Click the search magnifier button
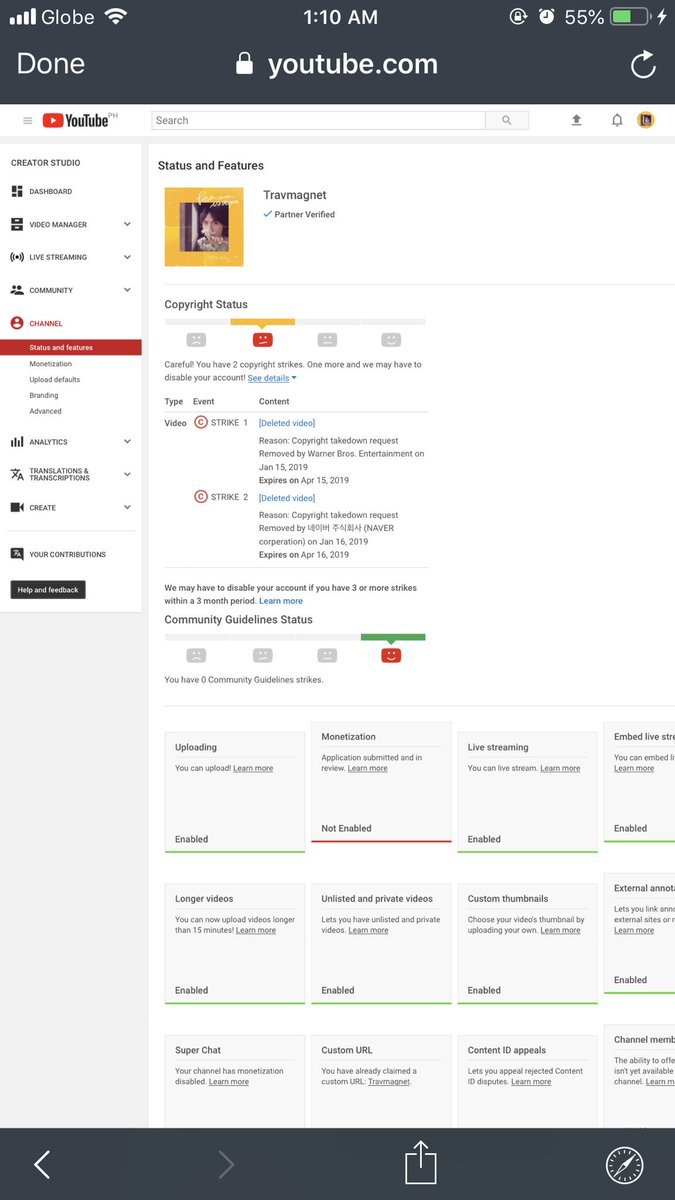Viewport: 675px width, 1200px height. (x=507, y=120)
